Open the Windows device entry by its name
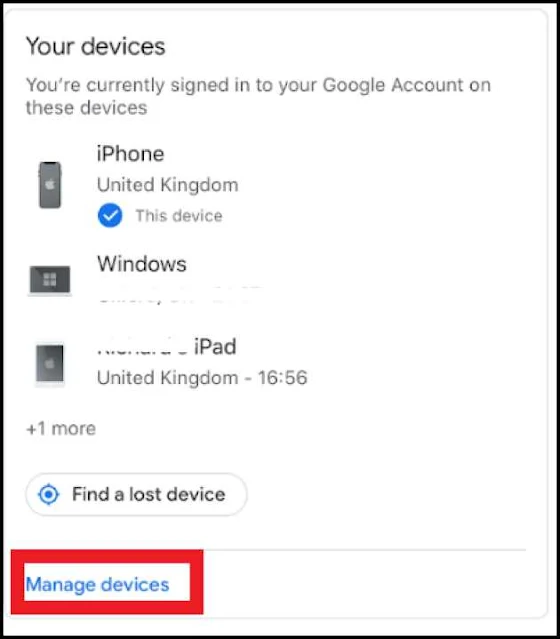The height and width of the screenshot is (639, 560). coord(142,264)
